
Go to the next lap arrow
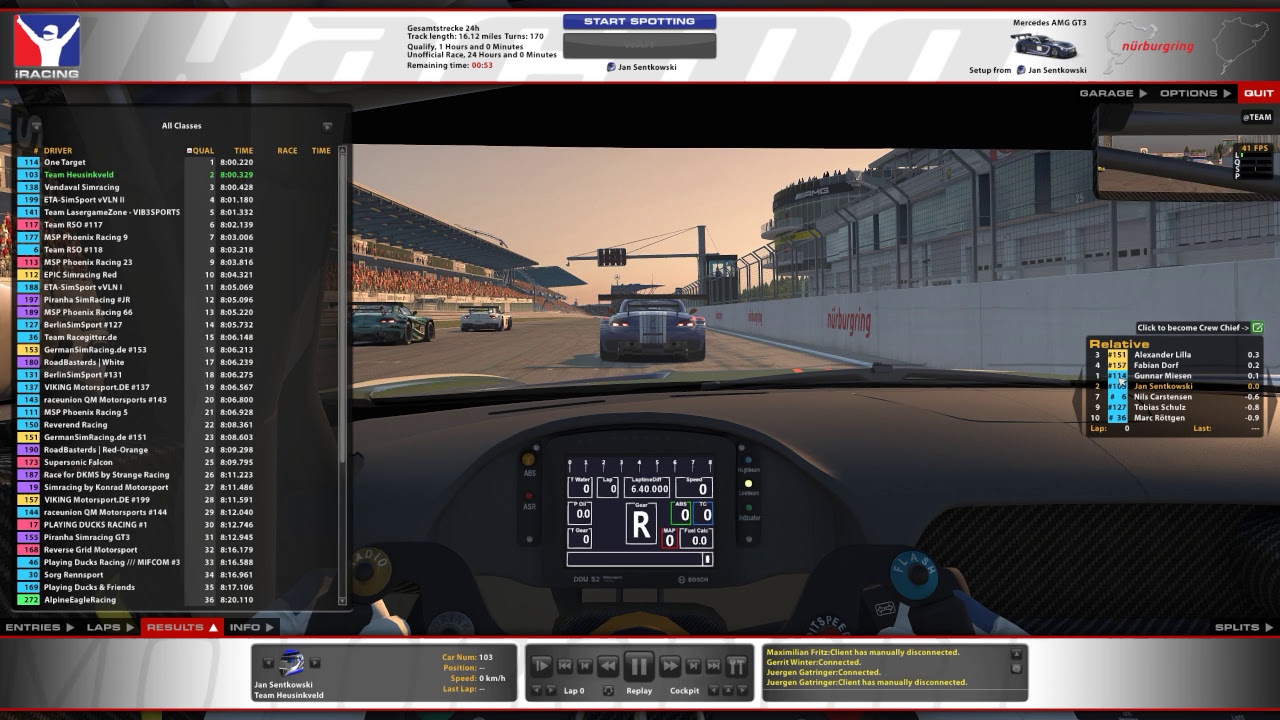[550, 690]
